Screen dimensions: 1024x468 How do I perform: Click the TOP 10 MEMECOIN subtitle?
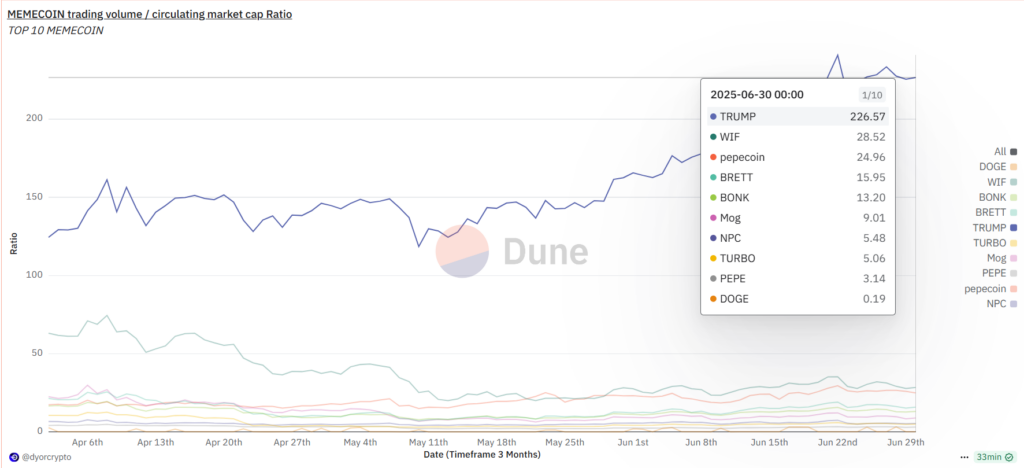[56, 30]
